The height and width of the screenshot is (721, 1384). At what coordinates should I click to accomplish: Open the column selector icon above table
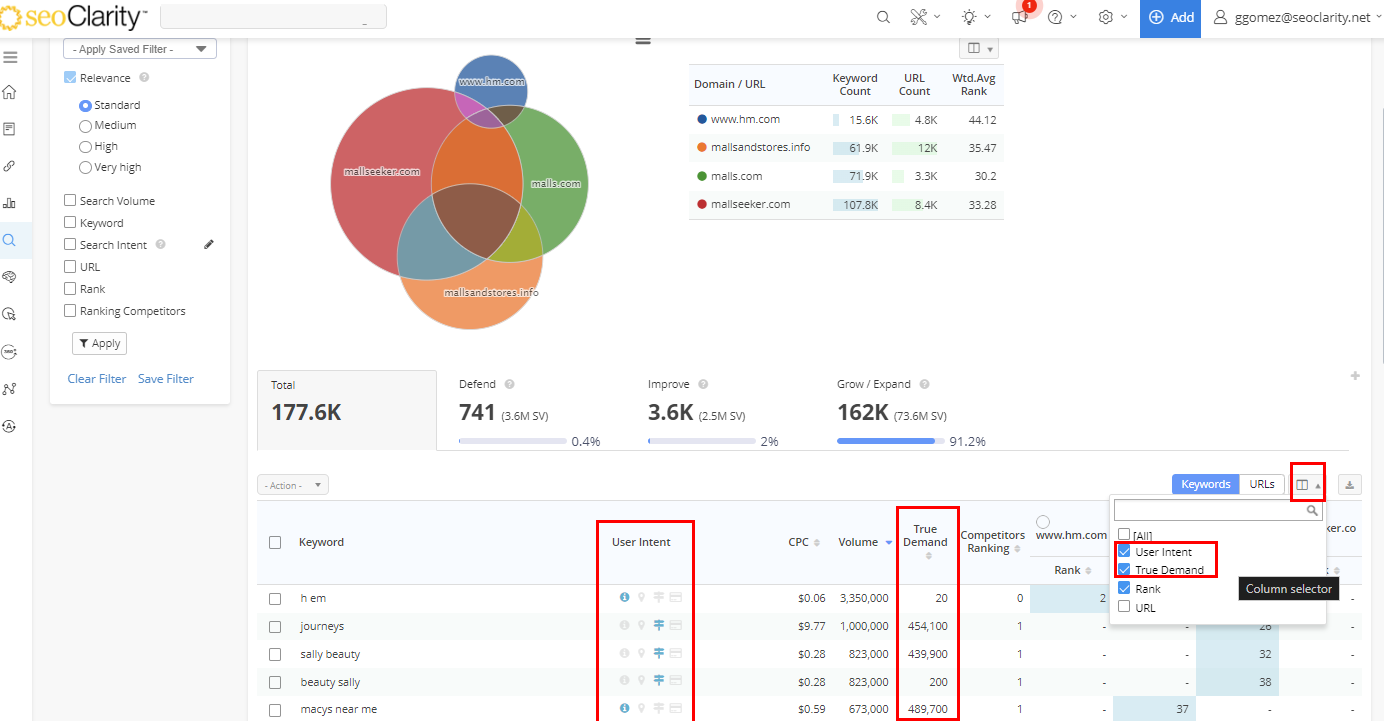(x=1303, y=485)
